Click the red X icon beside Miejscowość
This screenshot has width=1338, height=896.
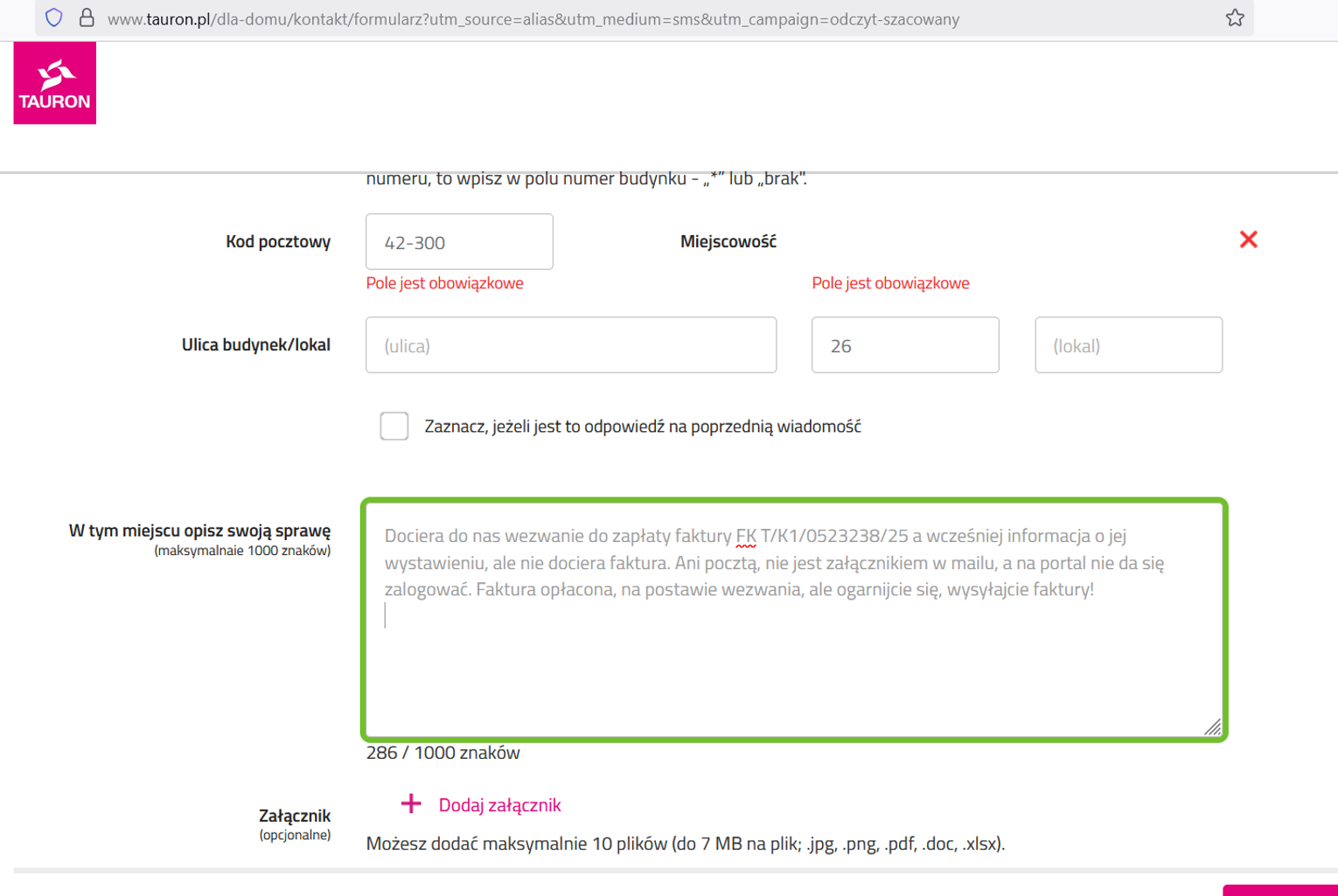pyautogui.click(x=1248, y=240)
